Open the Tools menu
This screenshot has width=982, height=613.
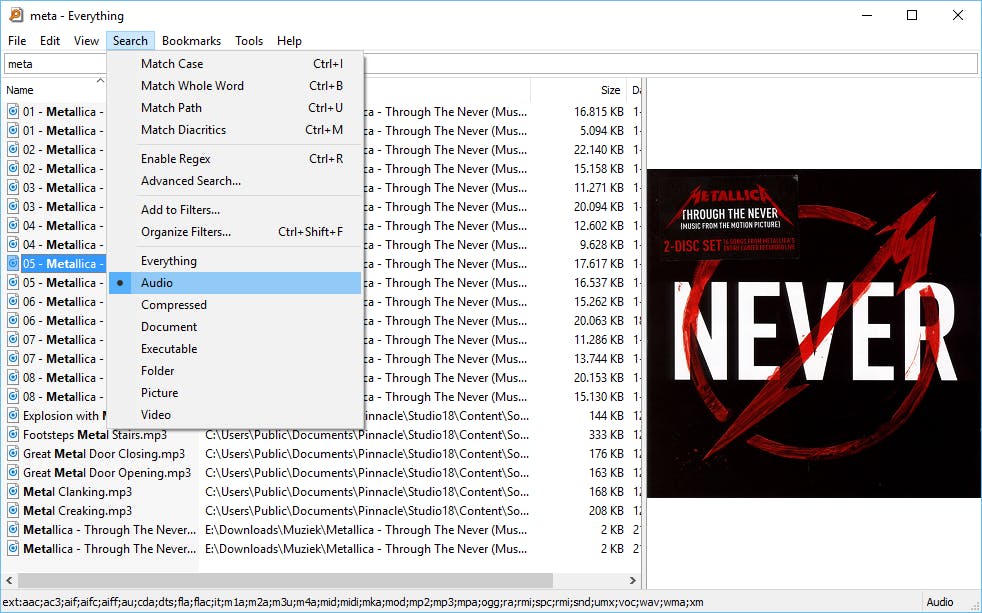click(x=249, y=41)
